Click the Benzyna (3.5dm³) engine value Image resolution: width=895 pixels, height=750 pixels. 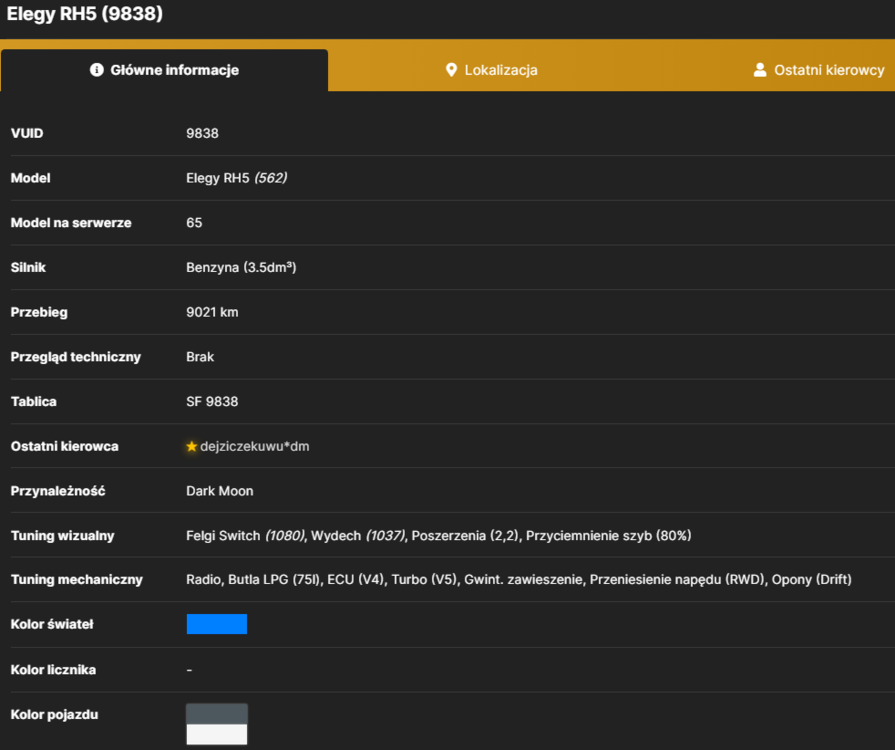click(x=241, y=267)
